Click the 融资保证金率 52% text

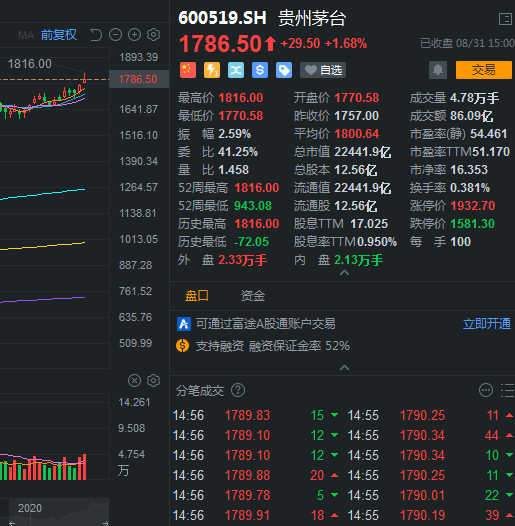tap(299, 346)
